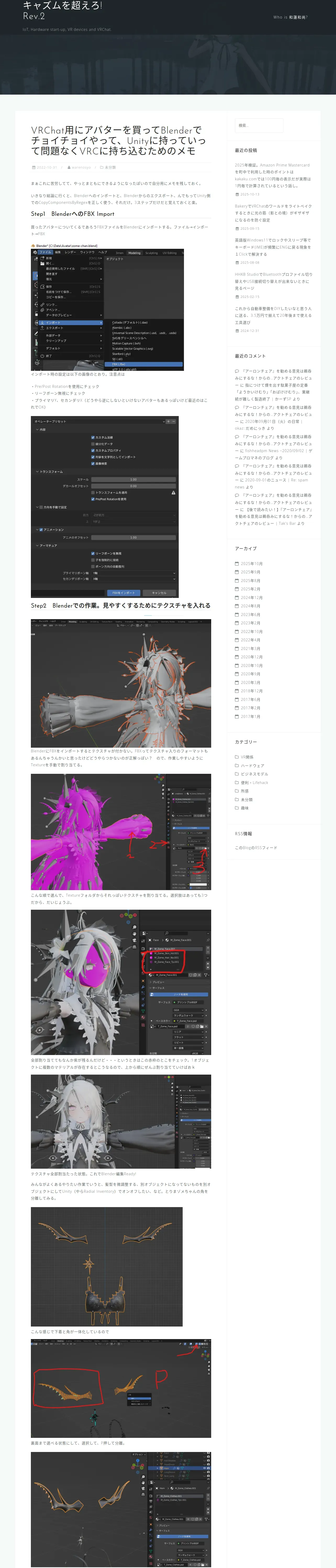Toggle the Pre/Post Rotationを使用 checkbox

tap(93, 499)
